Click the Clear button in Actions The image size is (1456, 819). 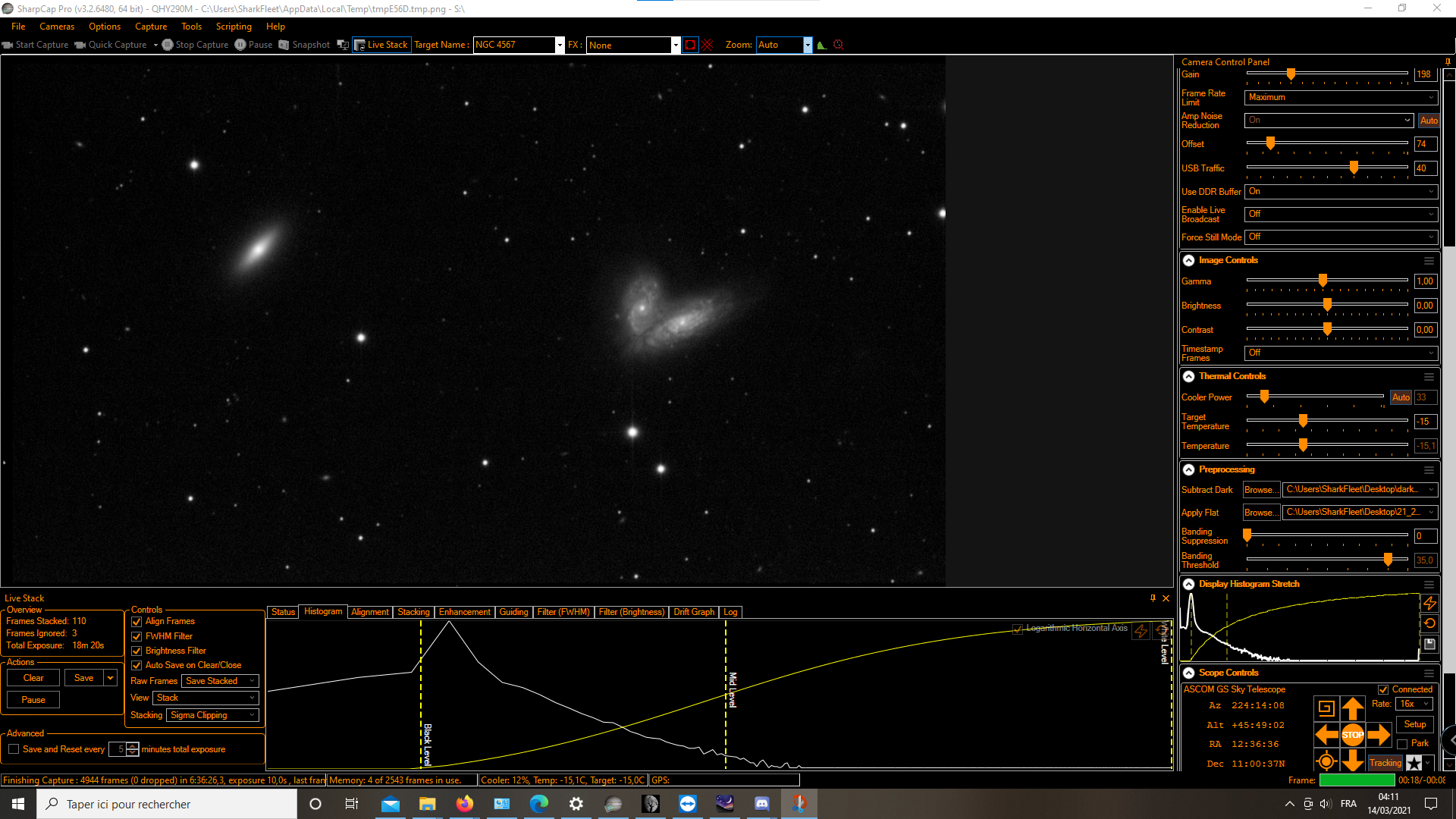pyautogui.click(x=33, y=678)
